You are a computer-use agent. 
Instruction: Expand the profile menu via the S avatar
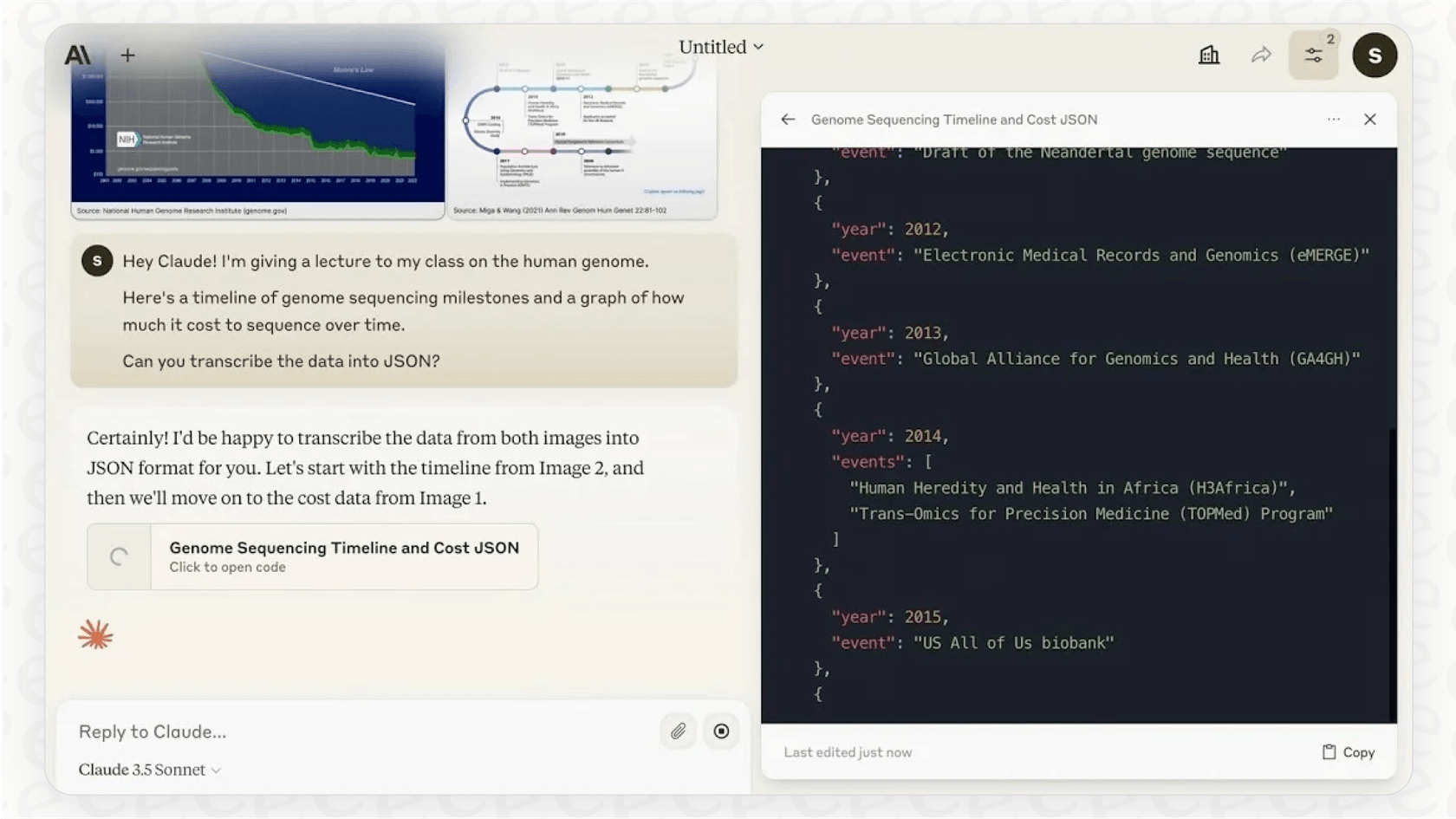tap(1375, 54)
